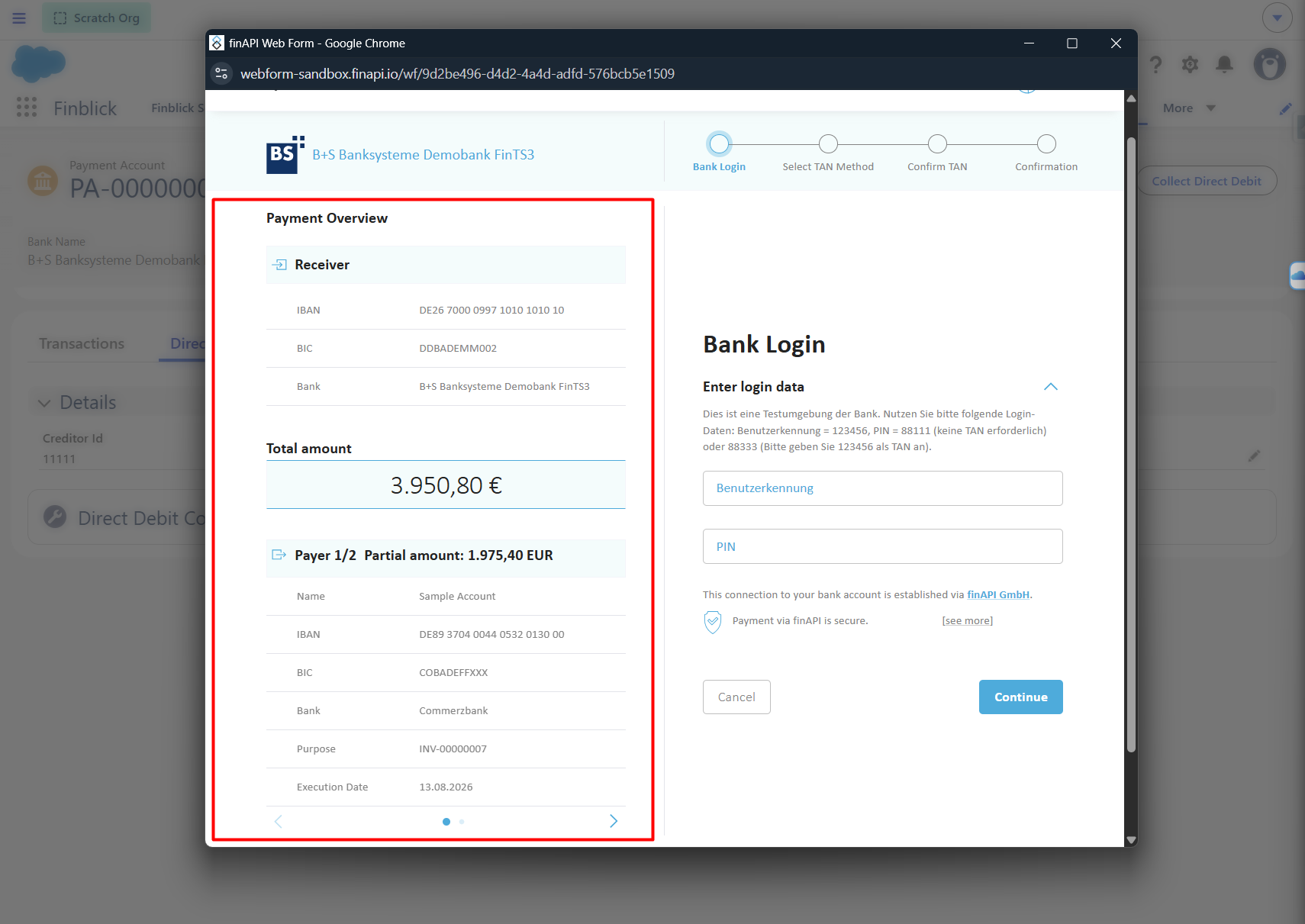Close the finAPI Web Form window
1305x924 pixels.
(x=1116, y=43)
